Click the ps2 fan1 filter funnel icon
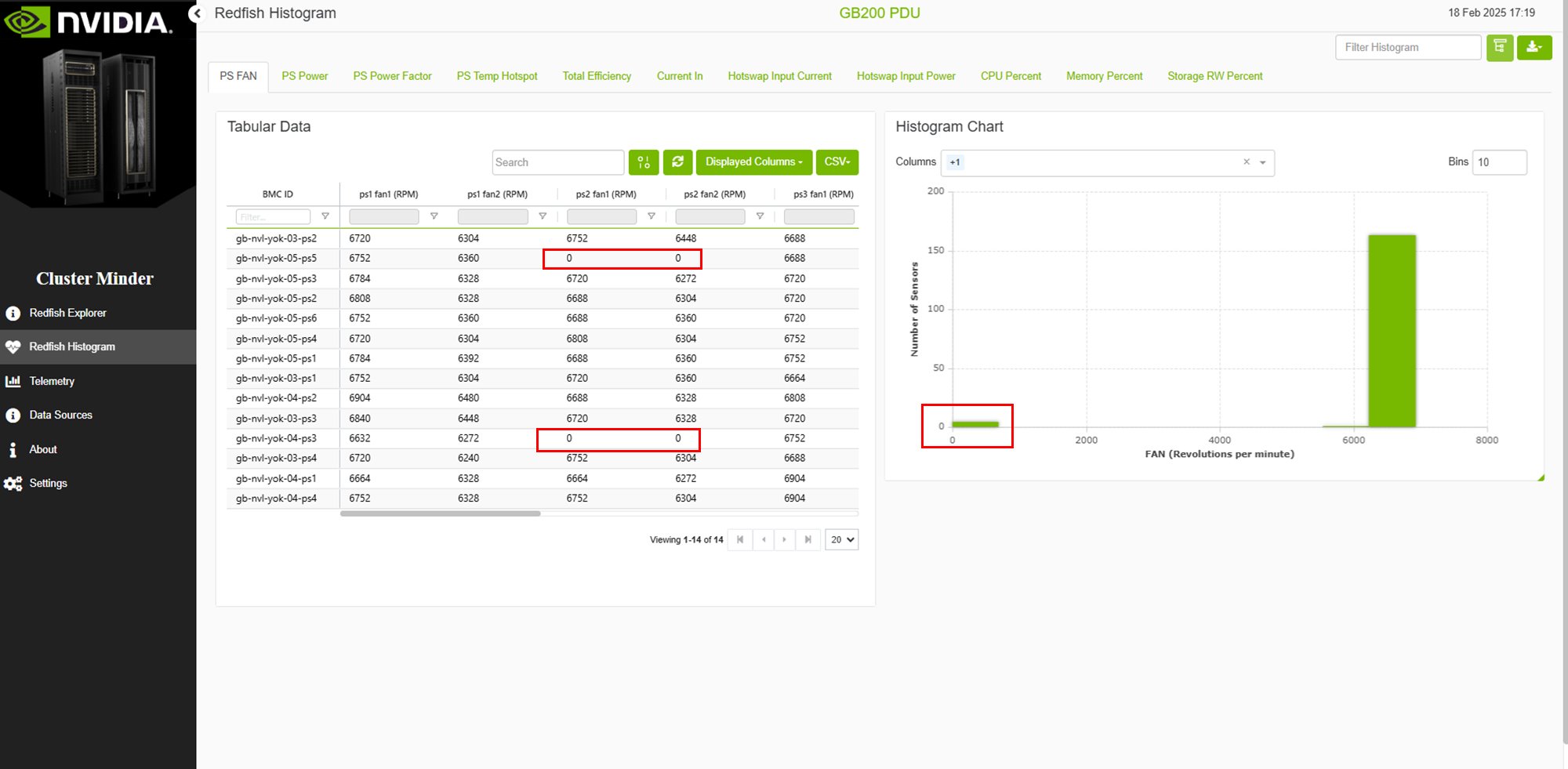This screenshot has height=769, width=1568. click(652, 216)
